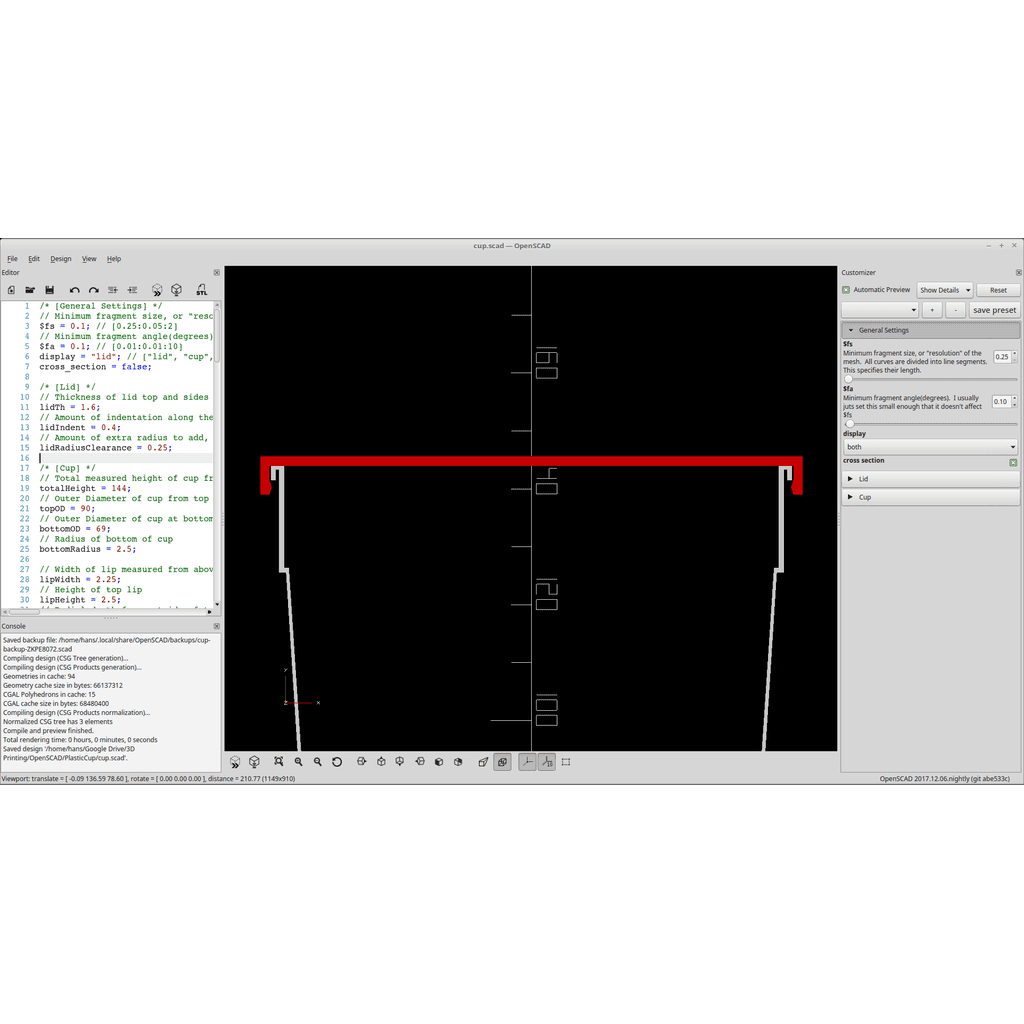Click the Undo arrow icon
The width and height of the screenshot is (1024, 1024).
coord(74,290)
